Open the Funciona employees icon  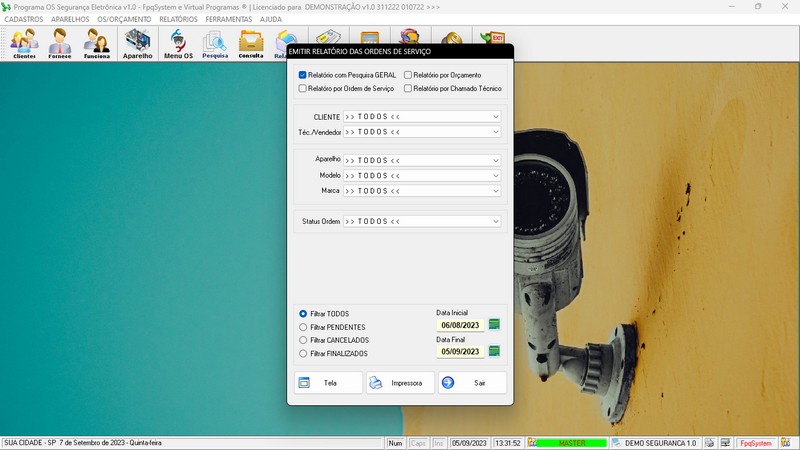(x=96, y=43)
